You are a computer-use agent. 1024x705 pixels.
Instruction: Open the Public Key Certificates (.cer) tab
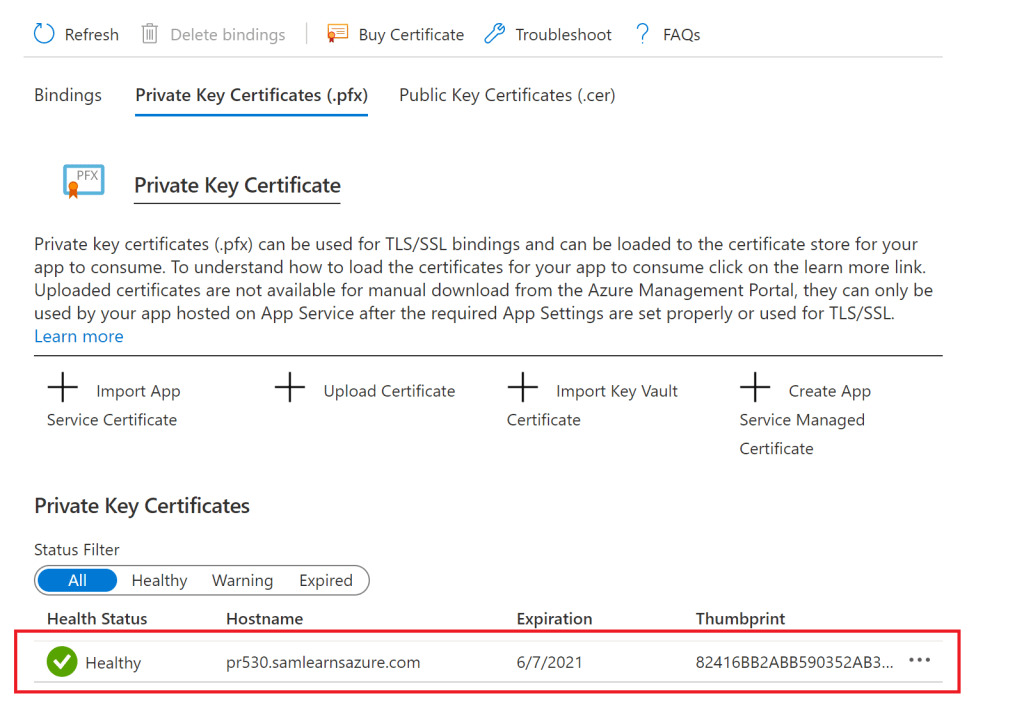(x=507, y=95)
